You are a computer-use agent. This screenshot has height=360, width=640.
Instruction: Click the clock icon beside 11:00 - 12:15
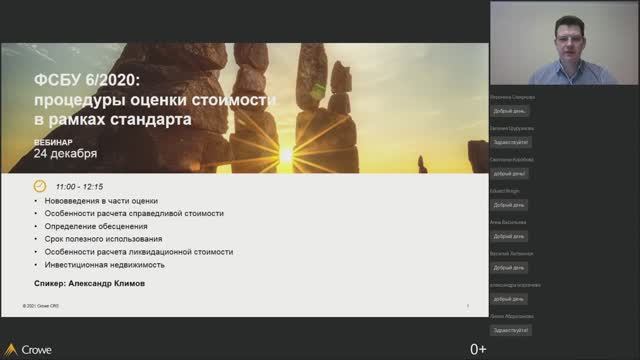(40, 186)
